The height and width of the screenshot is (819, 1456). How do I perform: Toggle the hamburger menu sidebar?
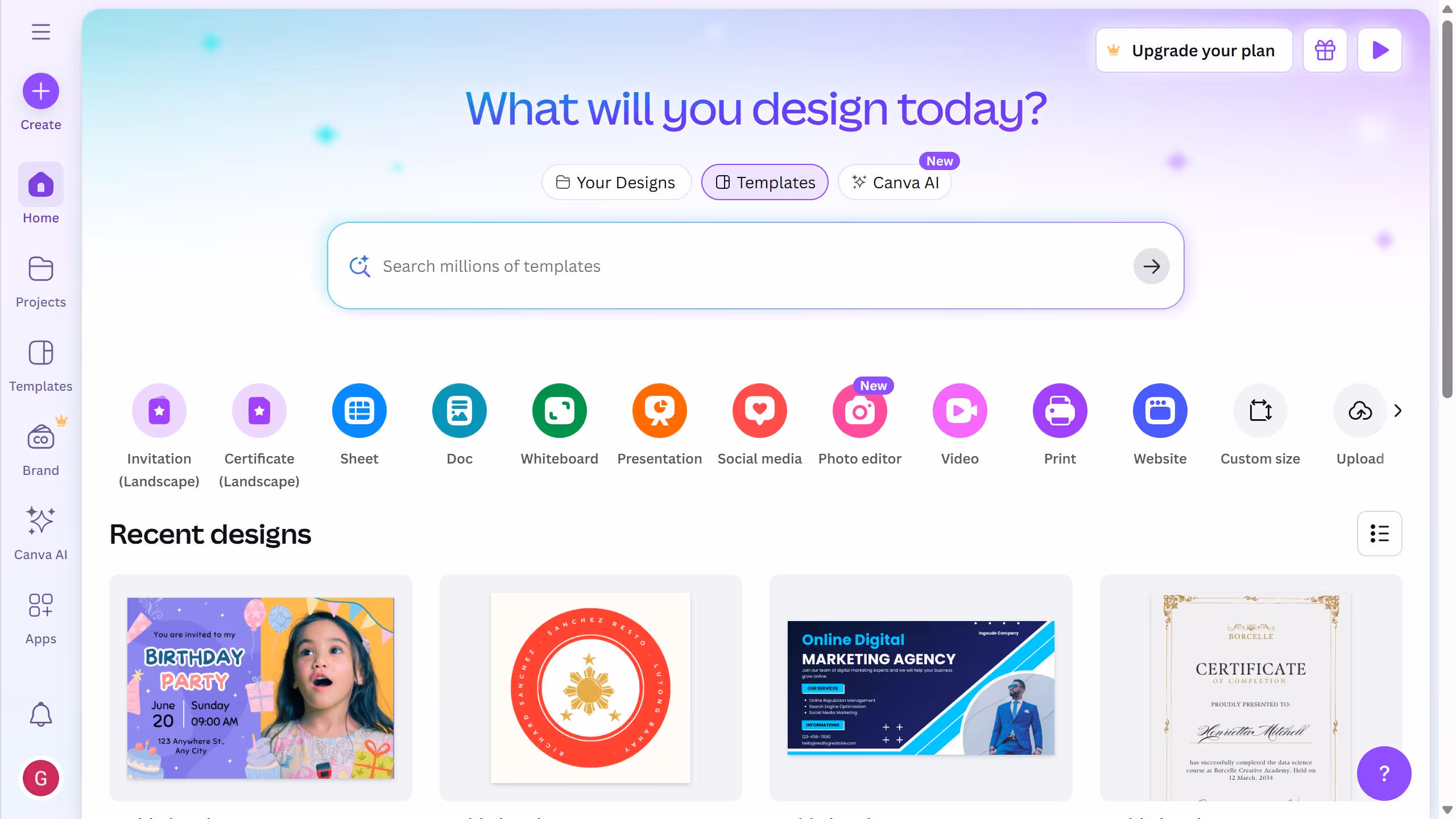(41, 32)
